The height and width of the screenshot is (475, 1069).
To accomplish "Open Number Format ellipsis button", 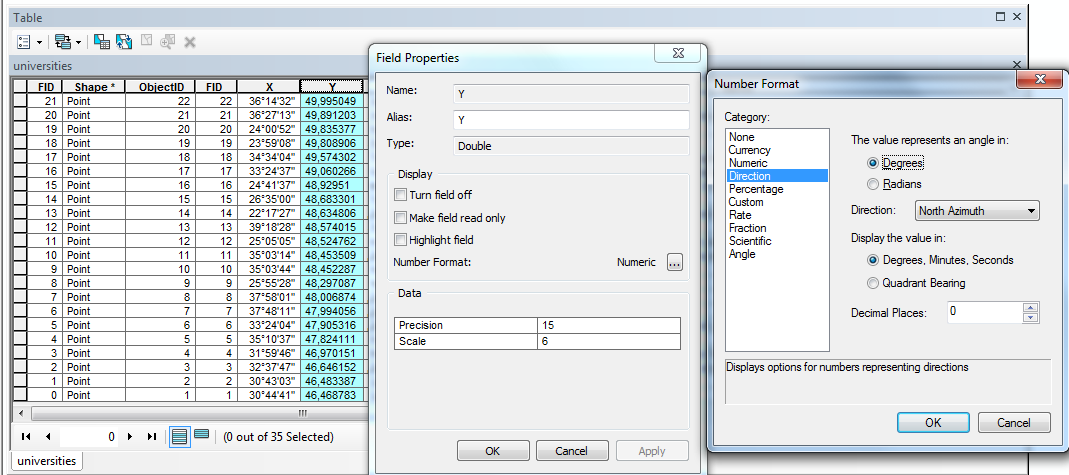I will click(675, 262).
